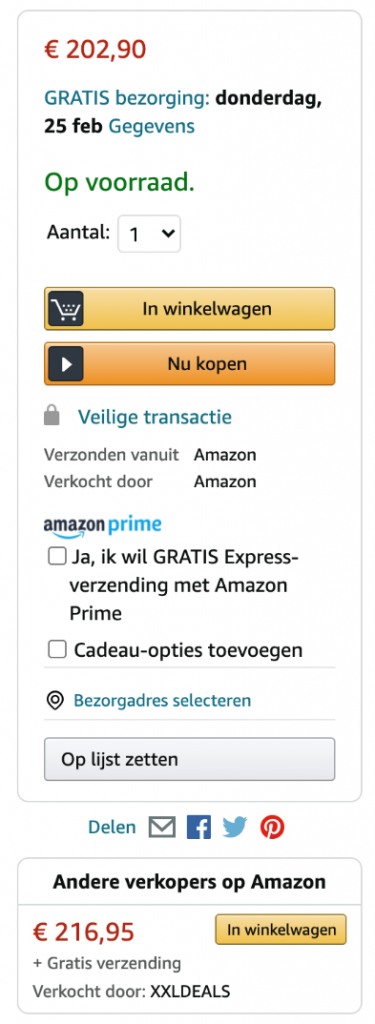The image size is (375, 1024).
Task: Open Veilige transactie link
Action: (155, 417)
